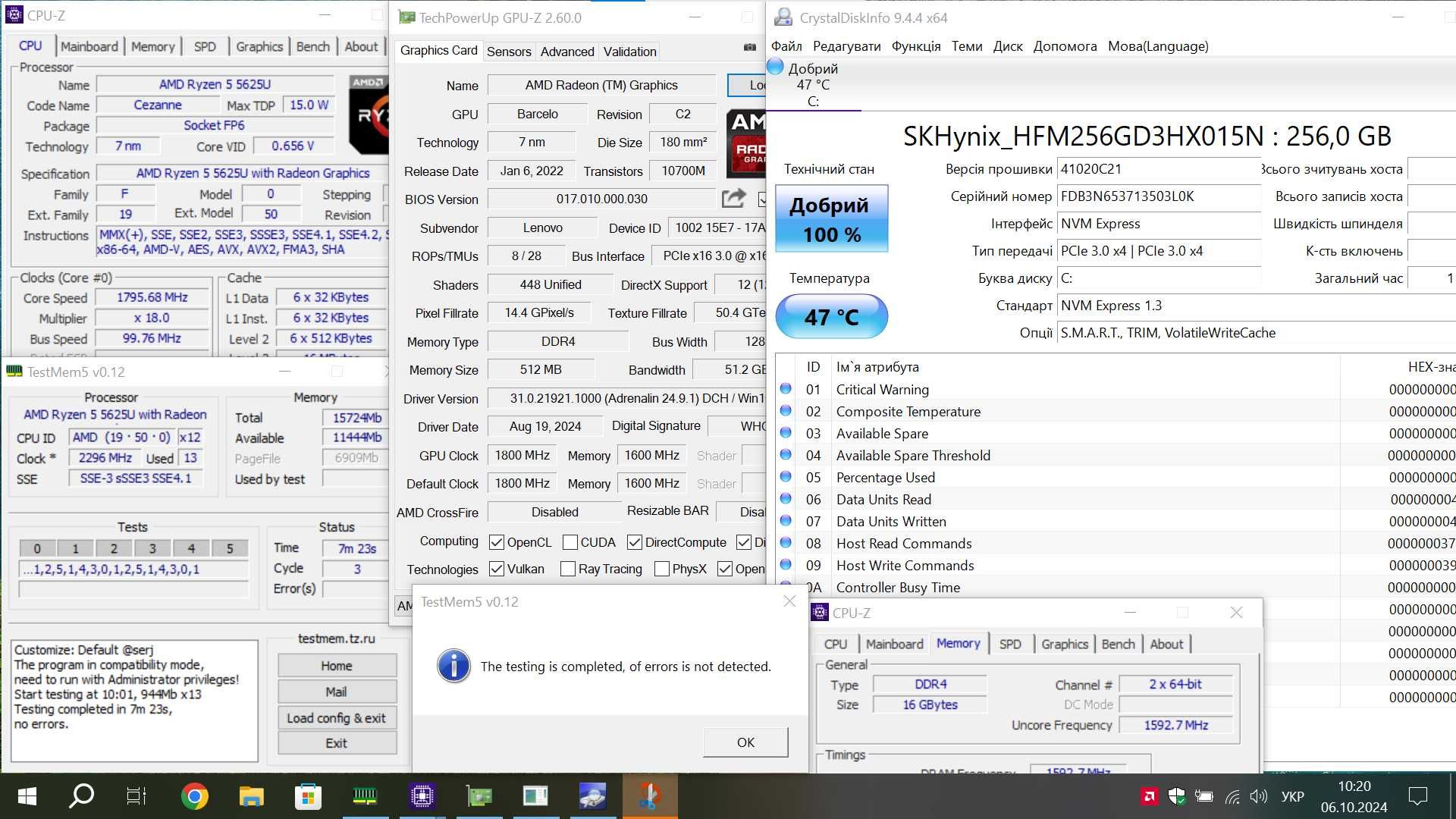Click blue status dot for Critical Warning

[786, 389]
